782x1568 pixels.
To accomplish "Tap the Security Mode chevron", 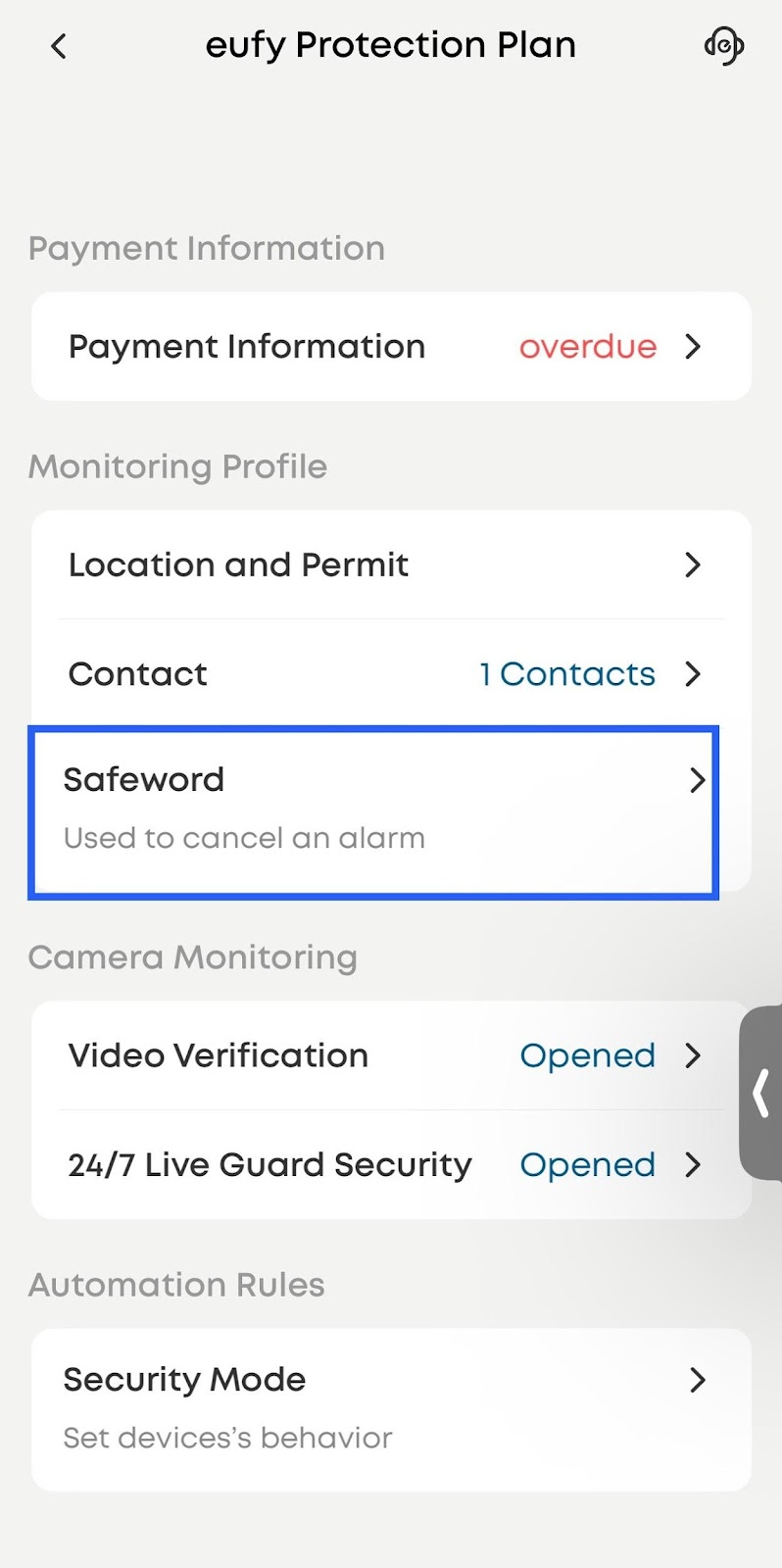I will tap(697, 1380).
